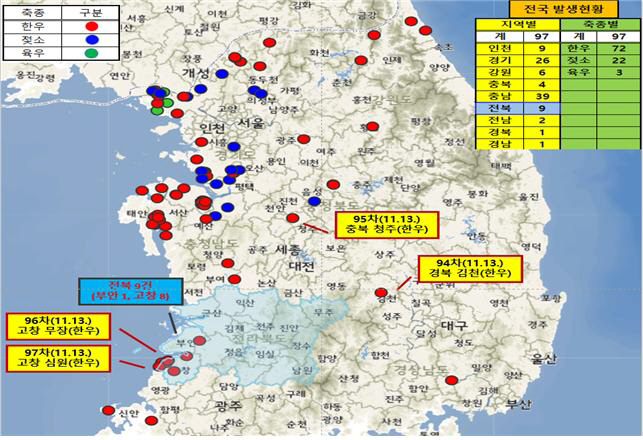643x440 pixels.
Task: Open the 95차 충북 청주(한우) callout
Action: [387, 225]
